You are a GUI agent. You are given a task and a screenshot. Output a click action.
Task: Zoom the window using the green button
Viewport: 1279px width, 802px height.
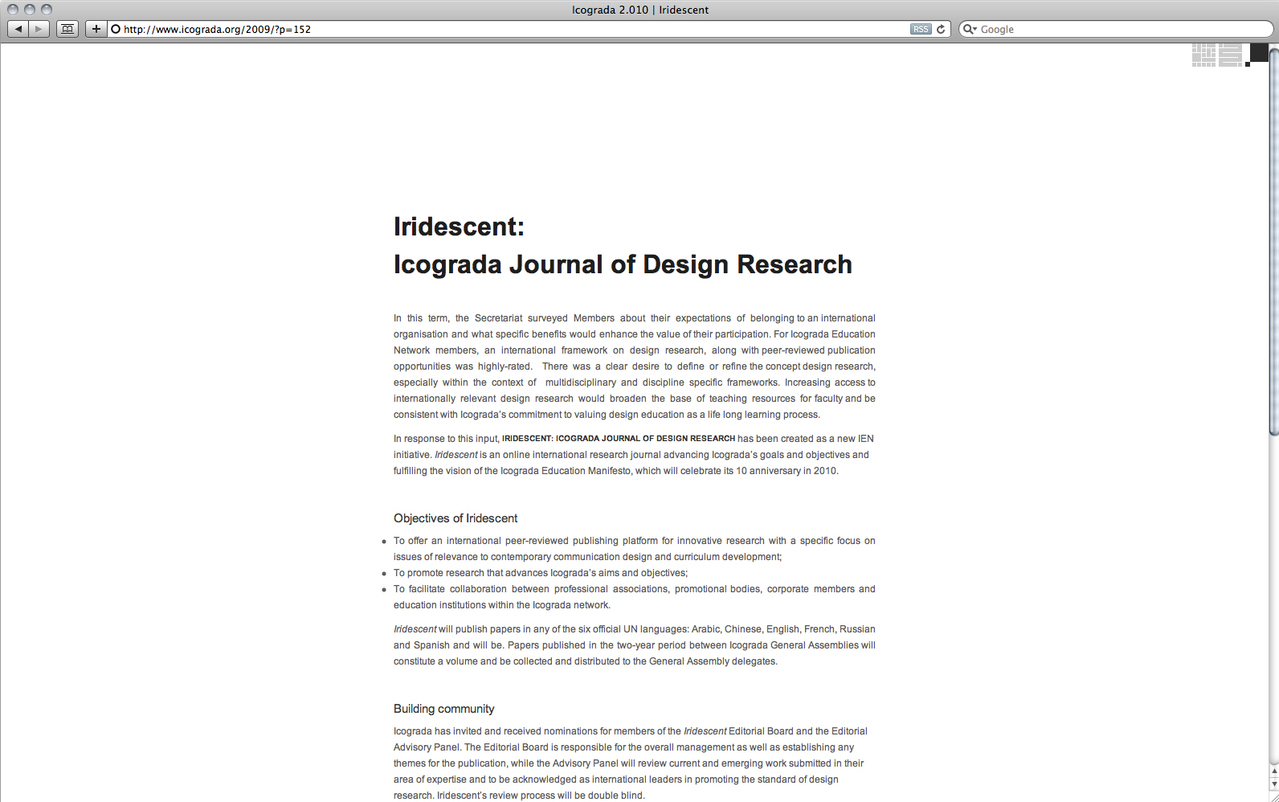click(46, 8)
